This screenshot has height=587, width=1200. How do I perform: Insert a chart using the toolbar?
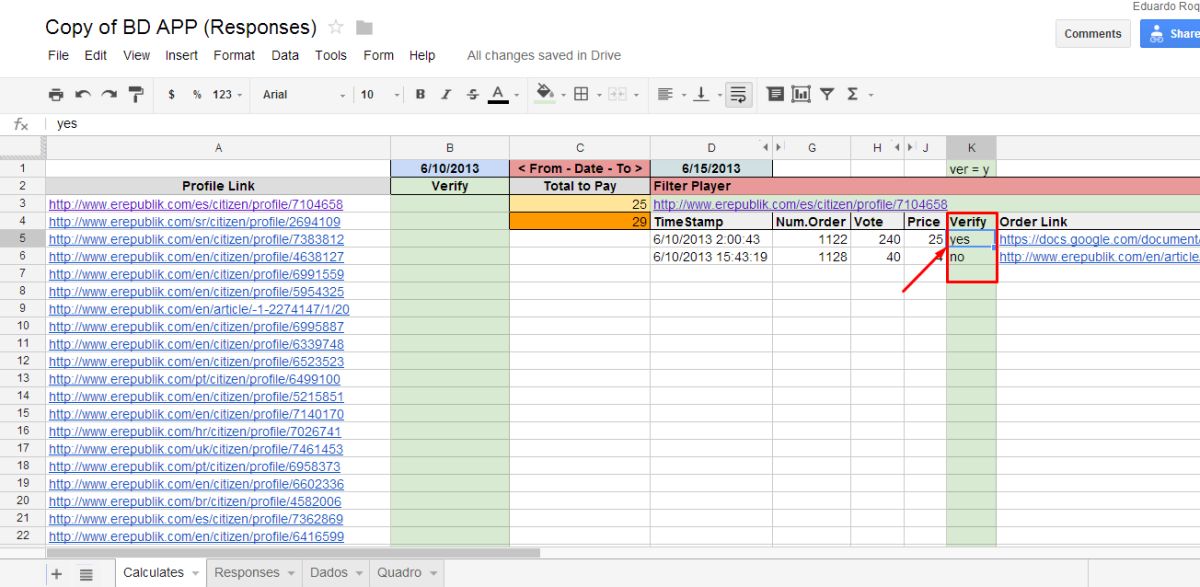(801, 94)
